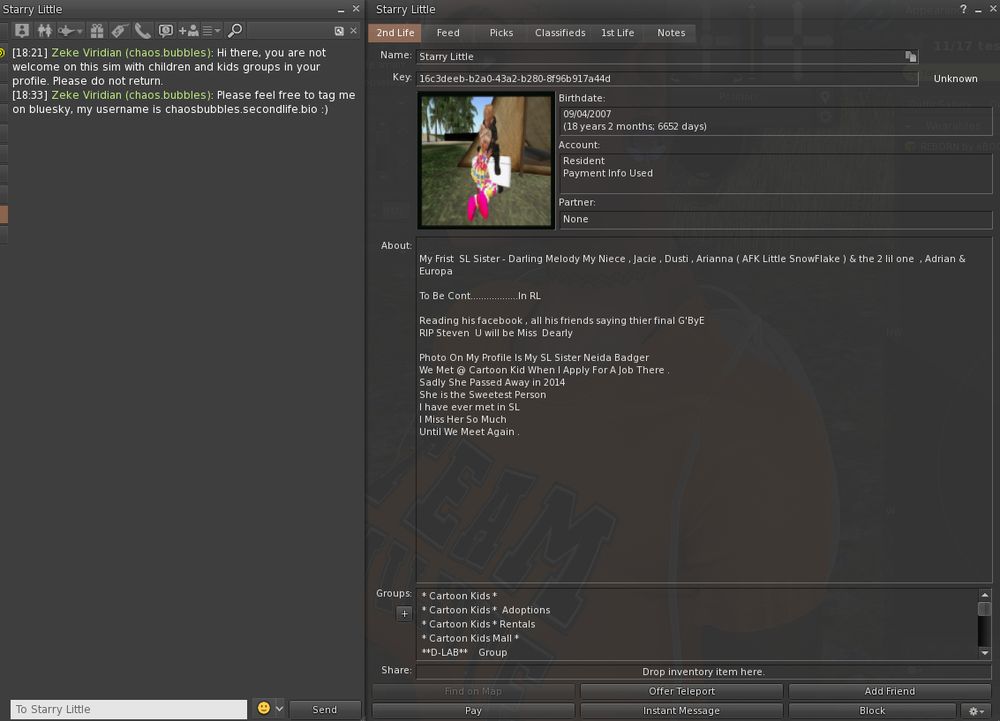Focus the 'To Starry Little' message field
Image resolution: width=1000 pixels, height=721 pixels.
click(129, 710)
